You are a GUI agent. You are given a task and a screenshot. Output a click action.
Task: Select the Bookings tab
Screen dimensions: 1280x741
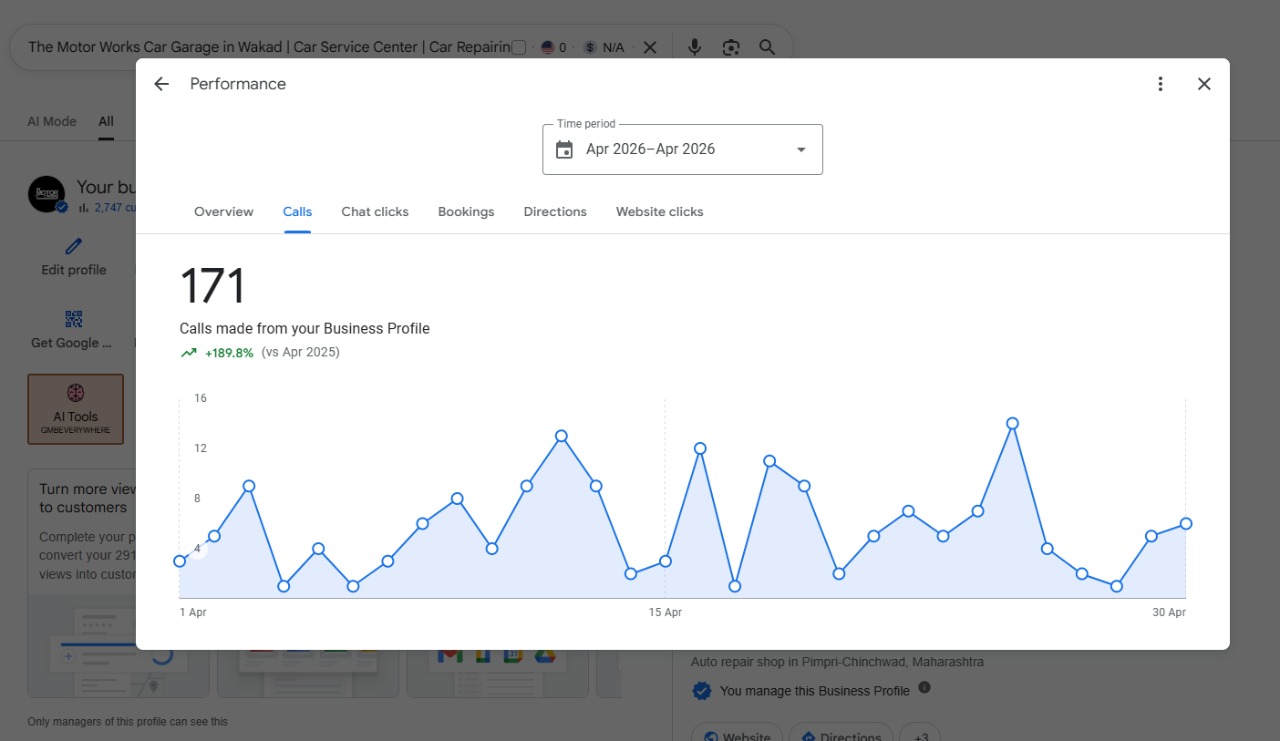coord(466,212)
